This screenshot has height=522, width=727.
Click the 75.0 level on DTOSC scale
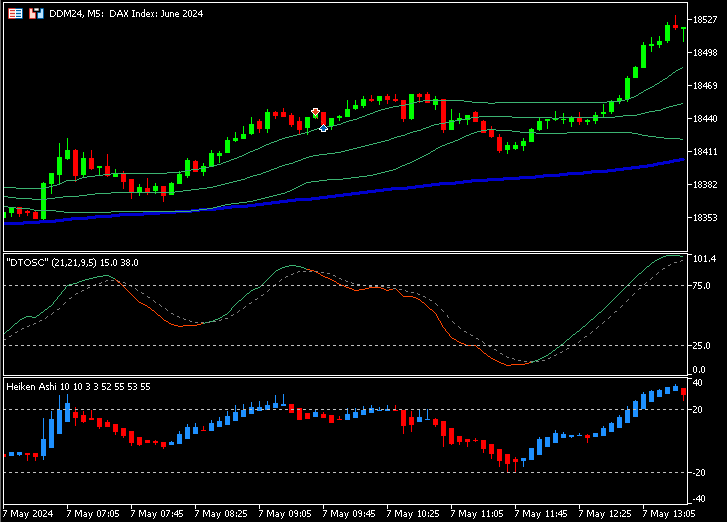click(701, 286)
